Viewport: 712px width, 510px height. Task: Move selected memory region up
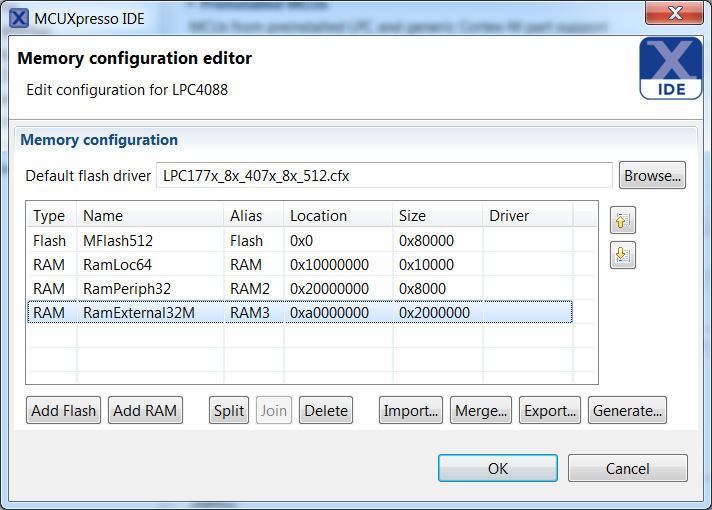pyautogui.click(x=623, y=220)
